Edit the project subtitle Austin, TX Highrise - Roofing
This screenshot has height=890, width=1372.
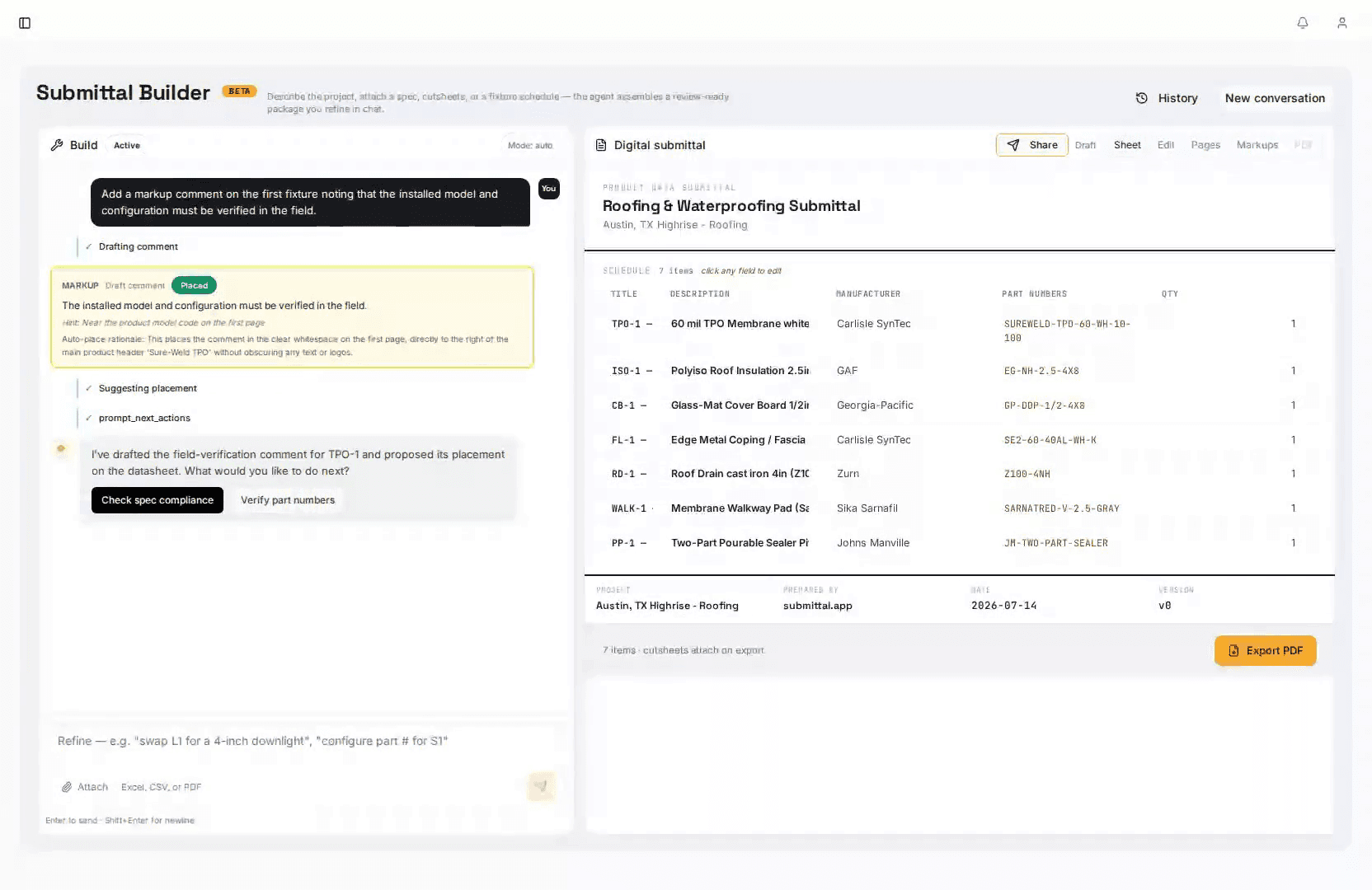pyautogui.click(x=675, y=225)
